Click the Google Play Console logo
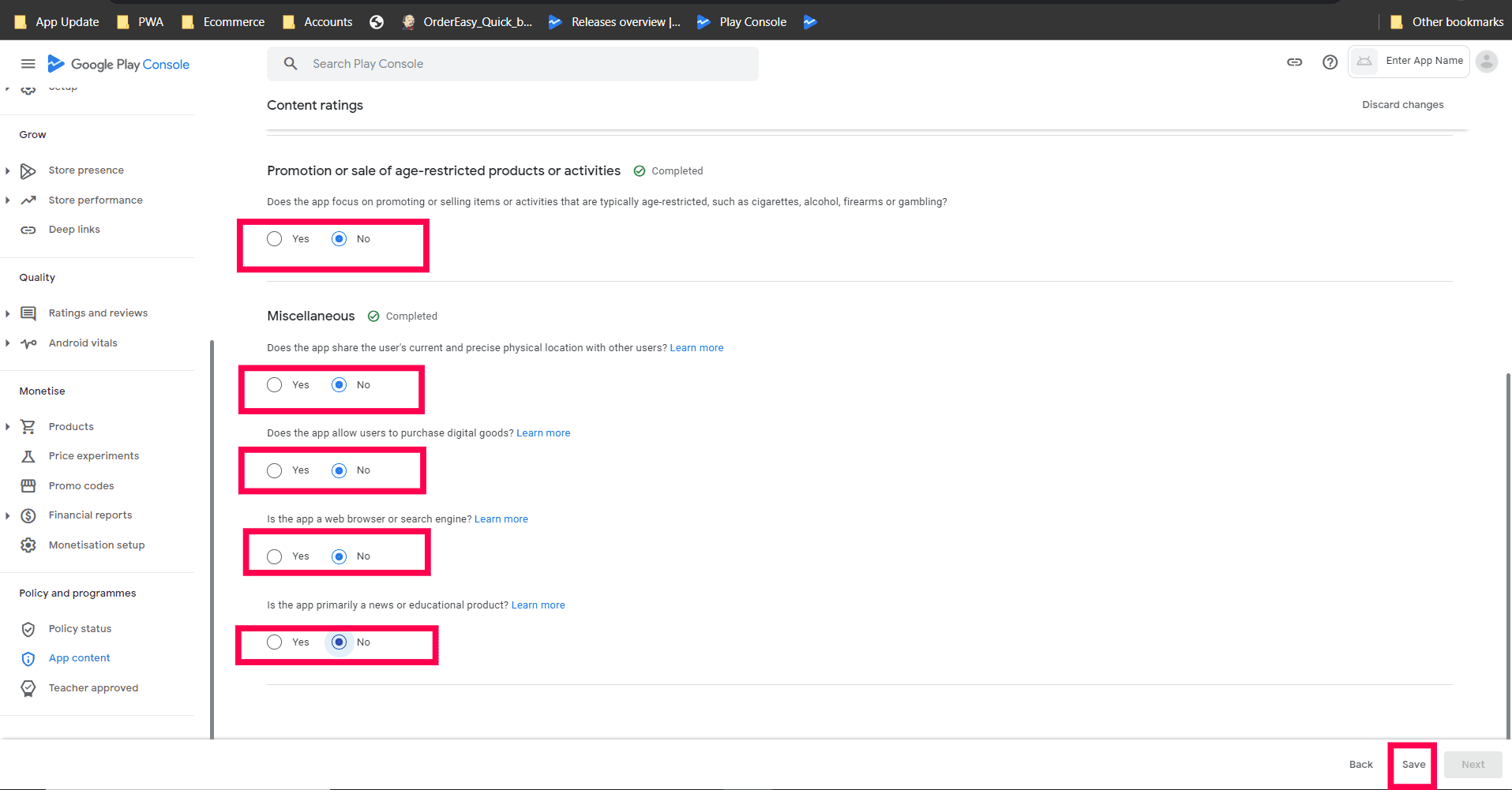The width and height of the screenshot is (1512, 790). click(118, 64)
